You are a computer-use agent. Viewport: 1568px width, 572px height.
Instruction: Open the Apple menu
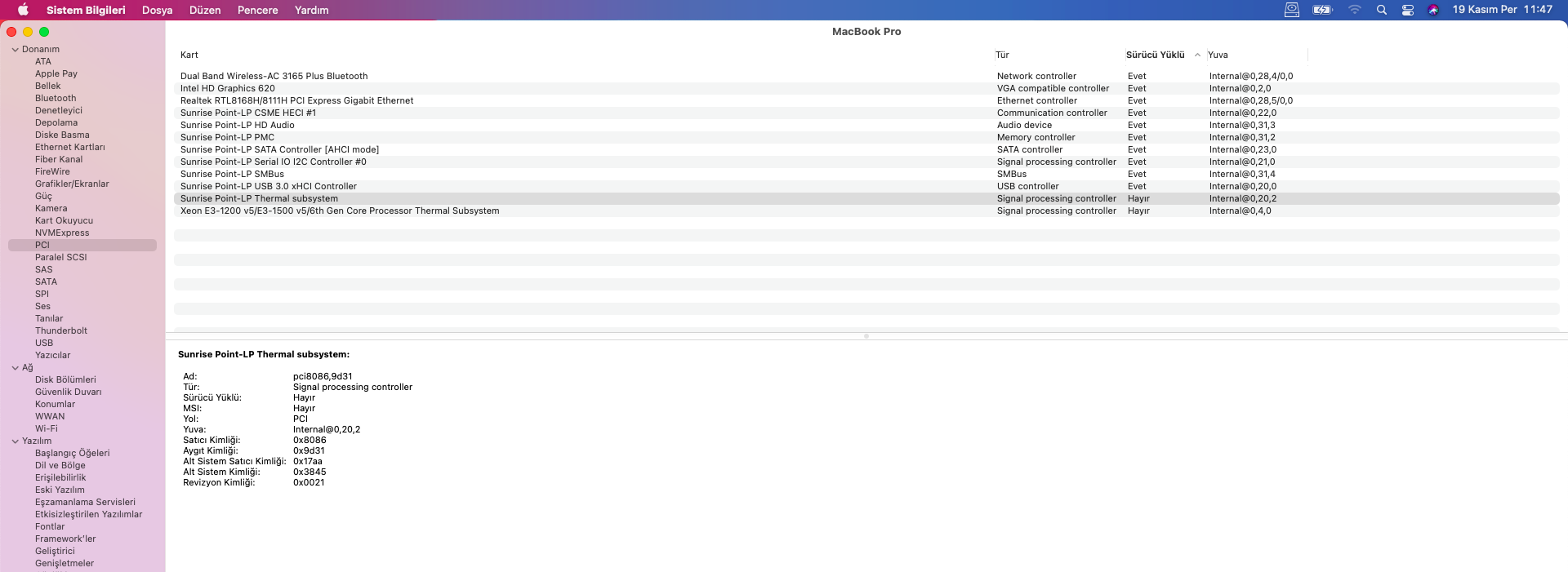[23, 10]
